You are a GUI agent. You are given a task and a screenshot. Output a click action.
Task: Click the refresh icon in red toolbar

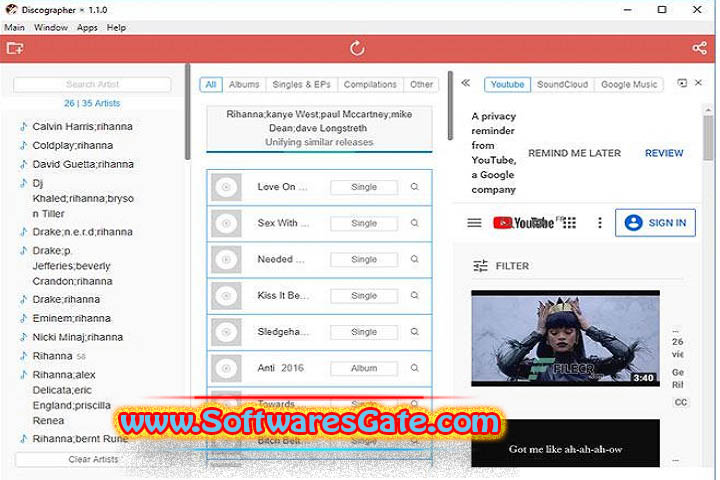(x=357, y=48)
